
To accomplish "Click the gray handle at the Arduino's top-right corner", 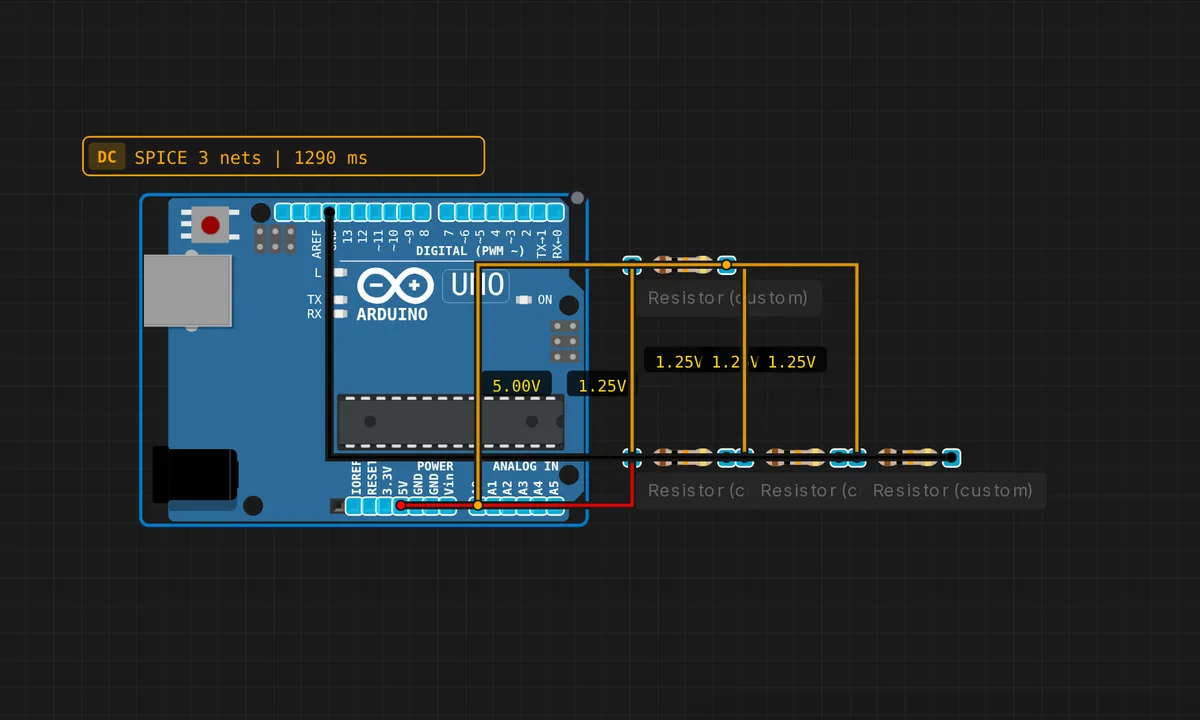I will point(577,198).
